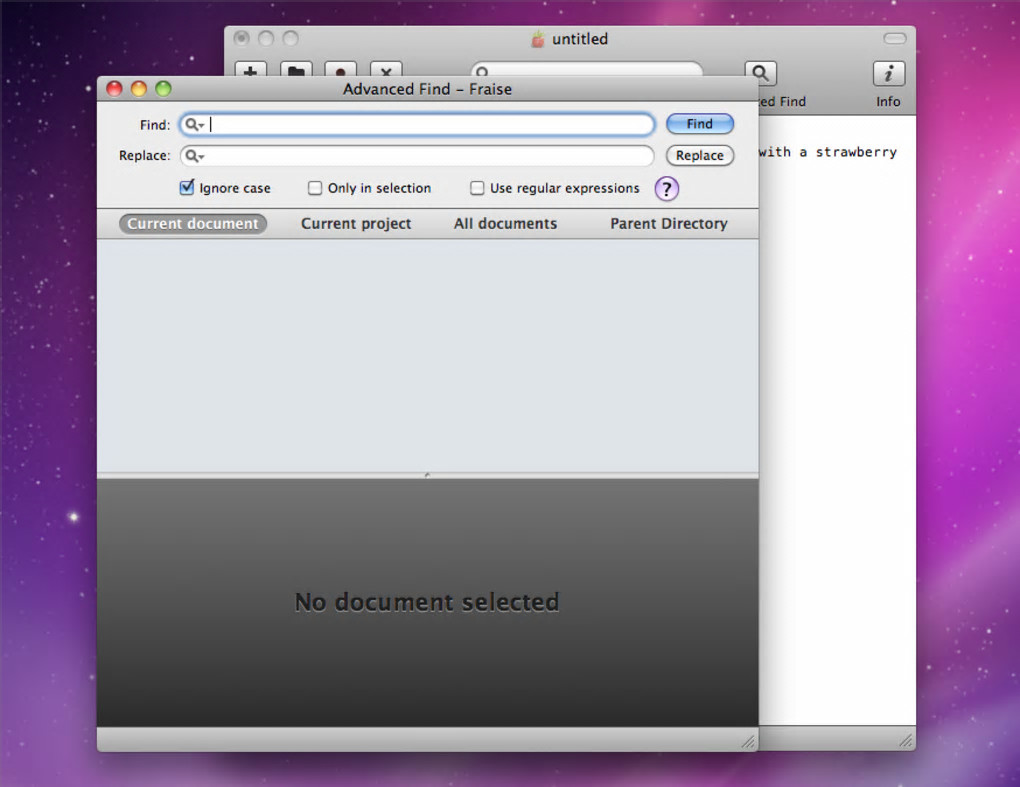Click the save dot icon in untitled window toolbar

pyautogui.click(x=341, y=70)
